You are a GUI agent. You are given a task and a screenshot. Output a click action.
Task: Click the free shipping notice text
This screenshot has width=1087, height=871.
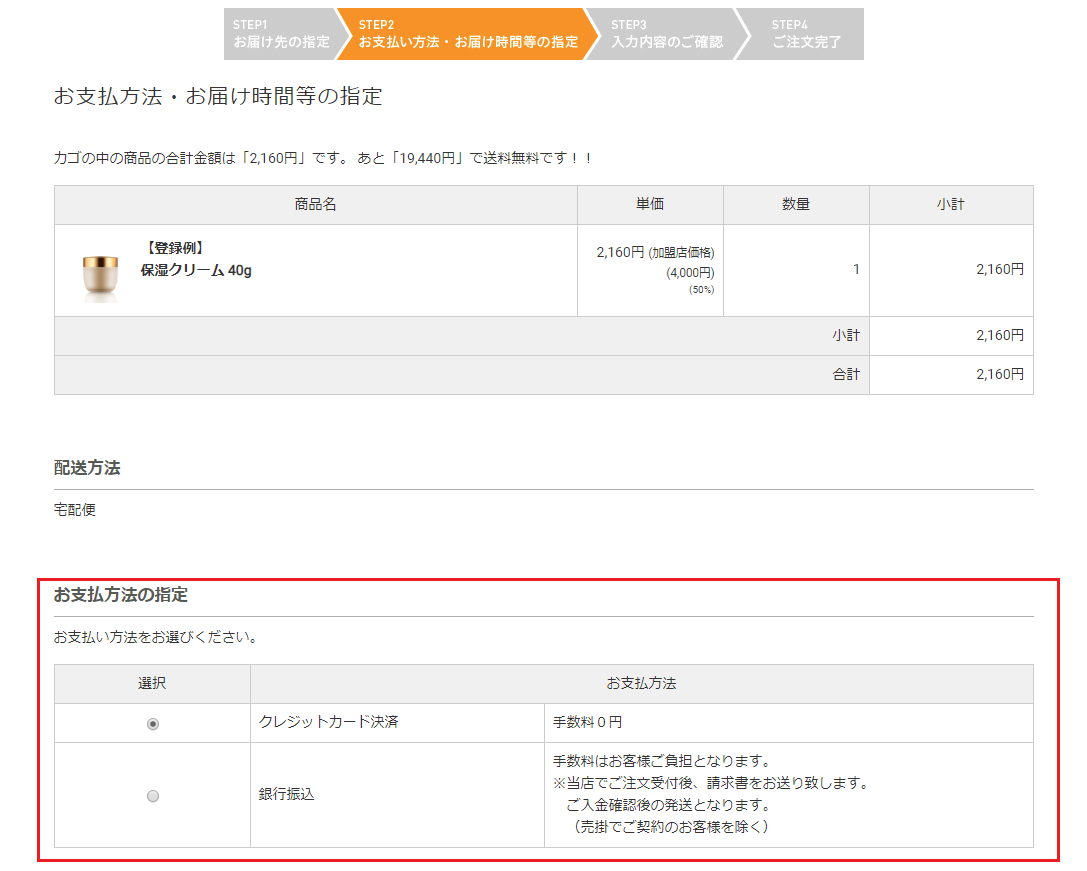coord(323,158)
